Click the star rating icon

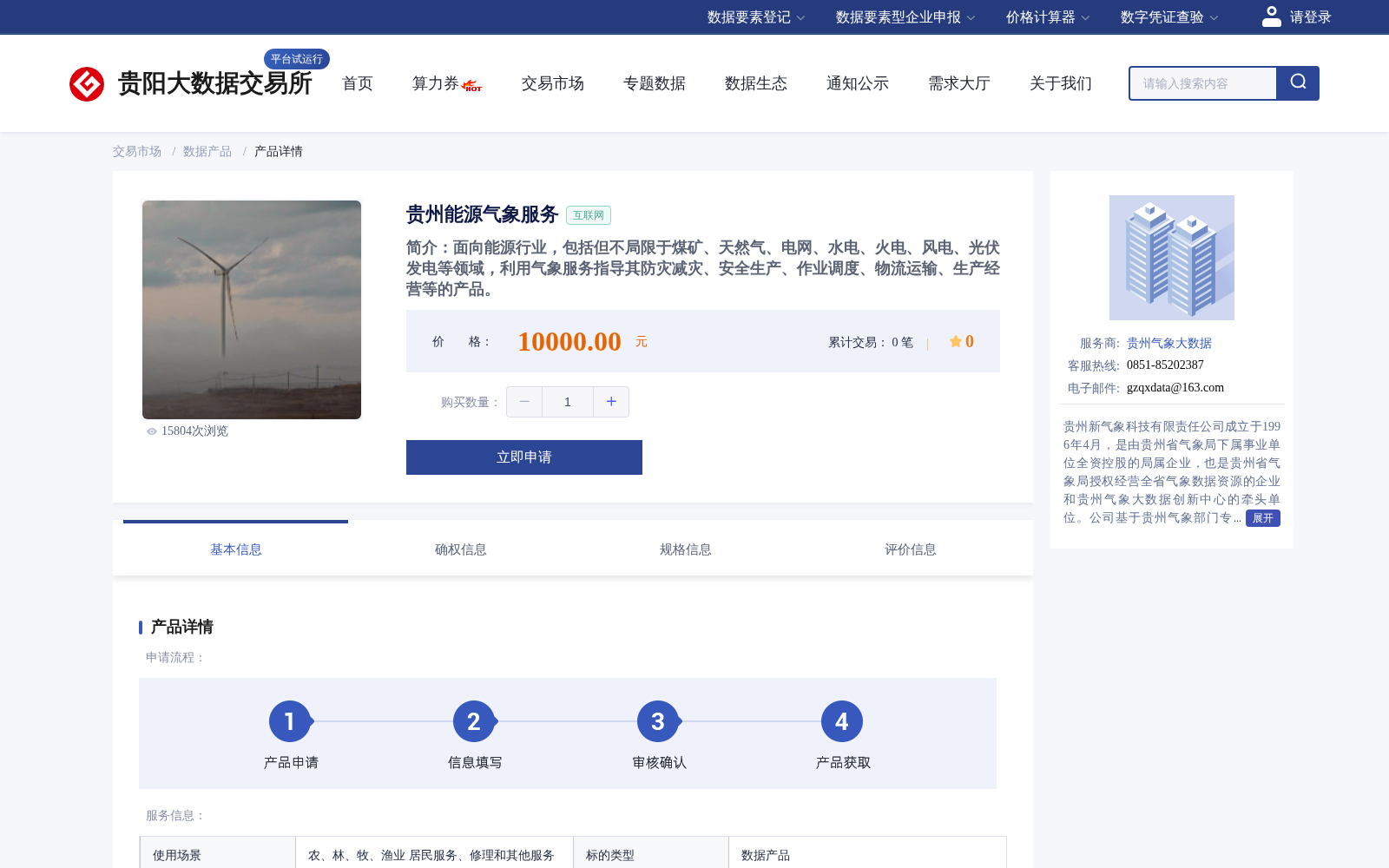tap(955, 341)
